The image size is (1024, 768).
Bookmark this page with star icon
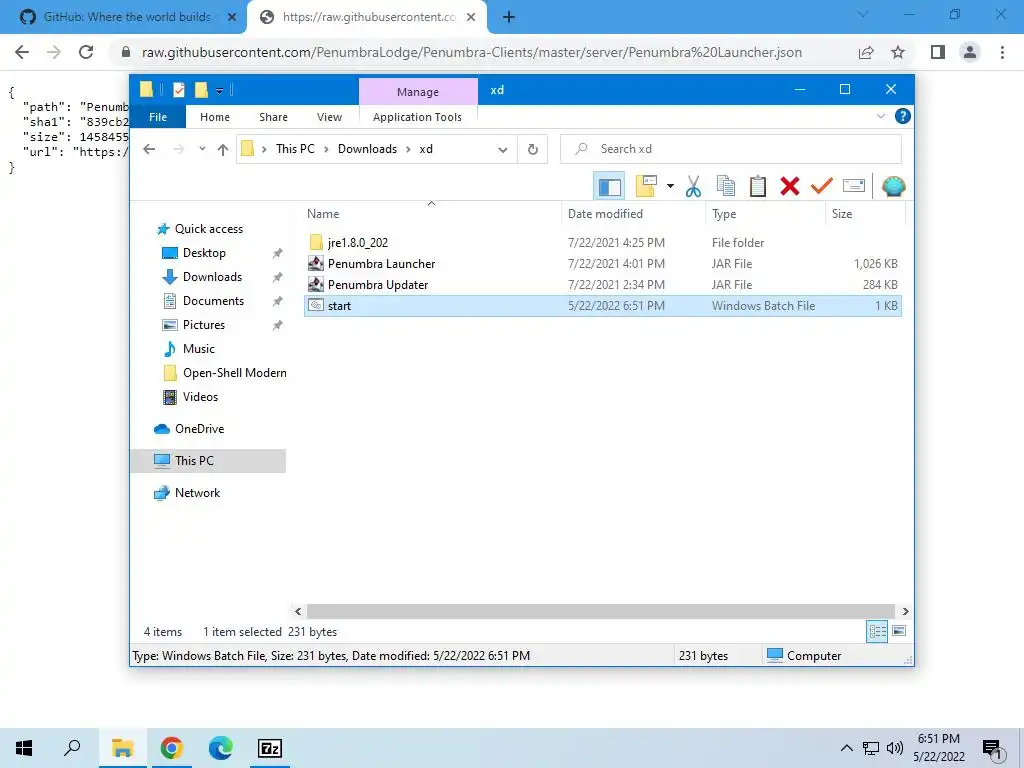pyautogui.click(x=898, y=52)
